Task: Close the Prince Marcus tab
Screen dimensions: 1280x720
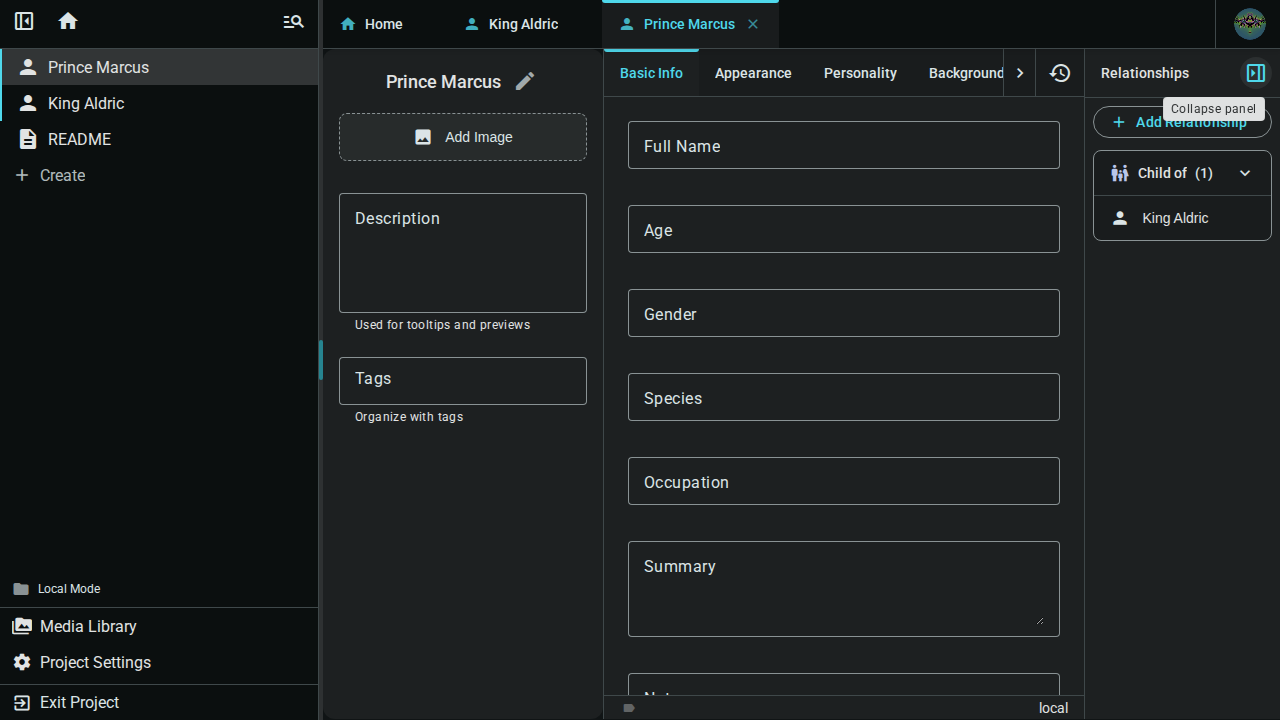Action: (x=753, y=24)
